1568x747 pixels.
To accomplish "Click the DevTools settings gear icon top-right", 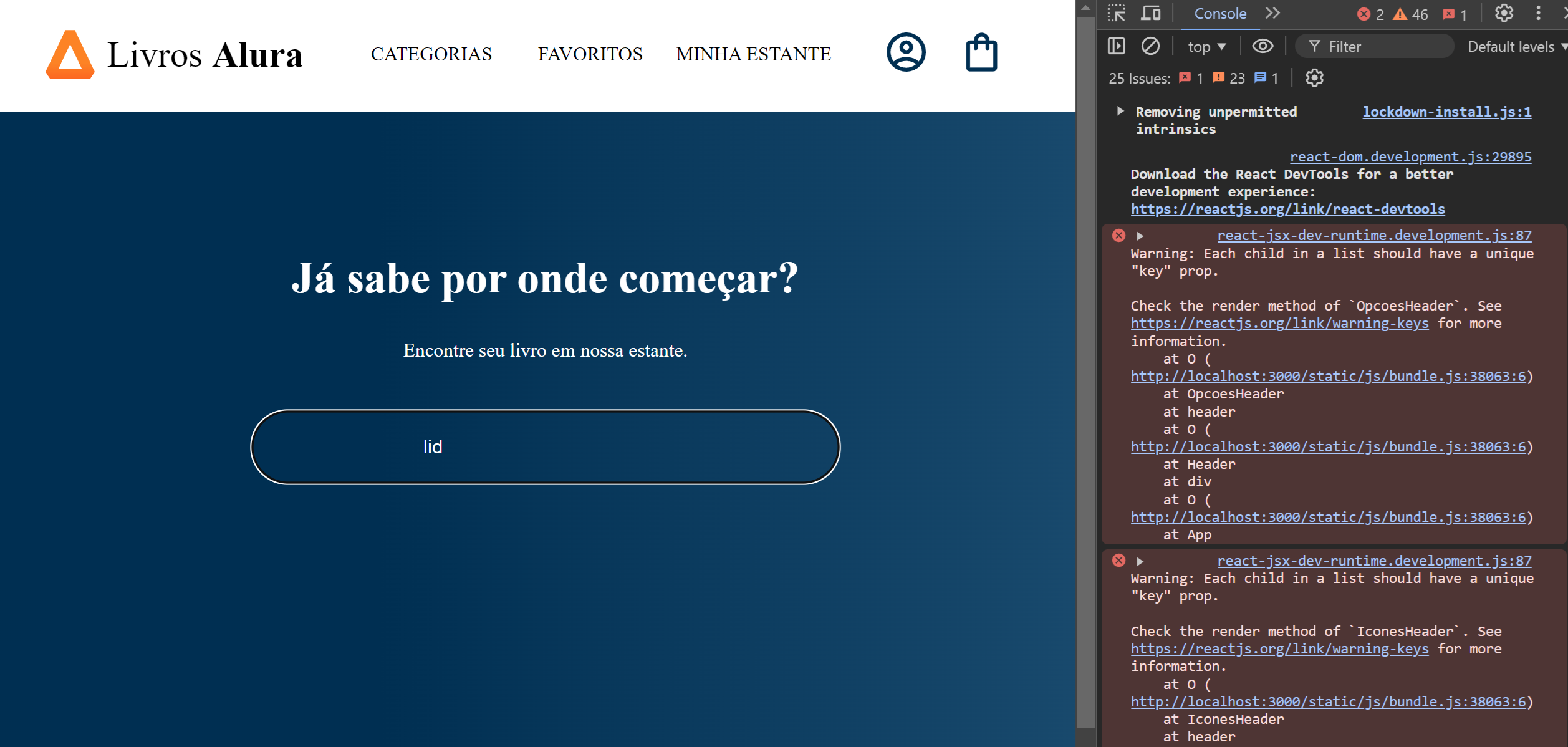I will point(1505,13).
